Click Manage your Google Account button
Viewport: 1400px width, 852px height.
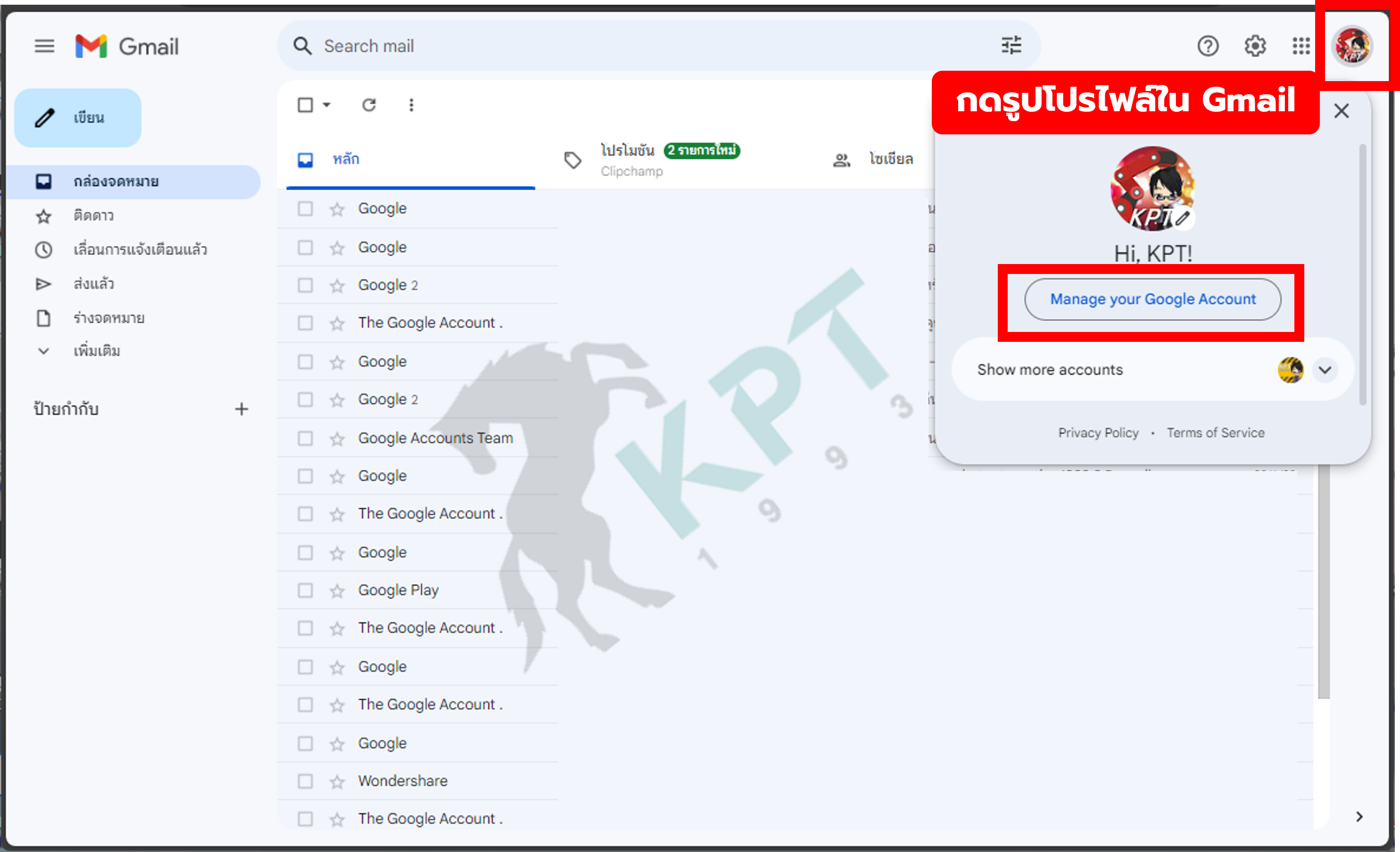pyautogui.click(x=1152, y=299)
